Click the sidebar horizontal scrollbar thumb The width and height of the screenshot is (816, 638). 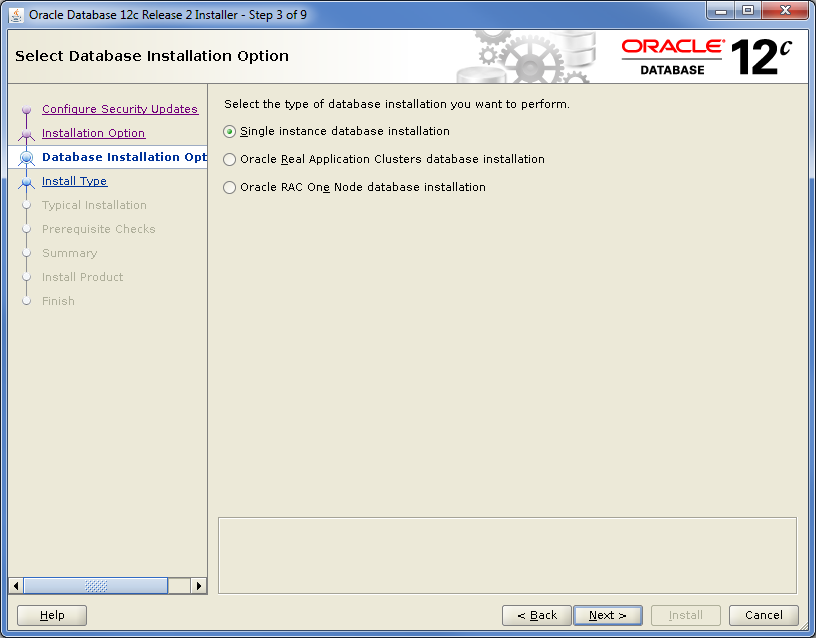coord(96,585)
